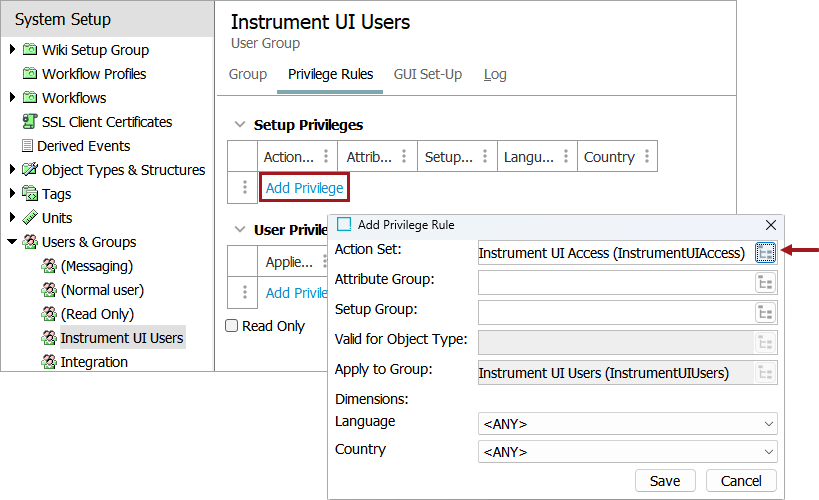Click the SSL Client Certificates icon
This screenshot has height=500, width=819.
29,122
